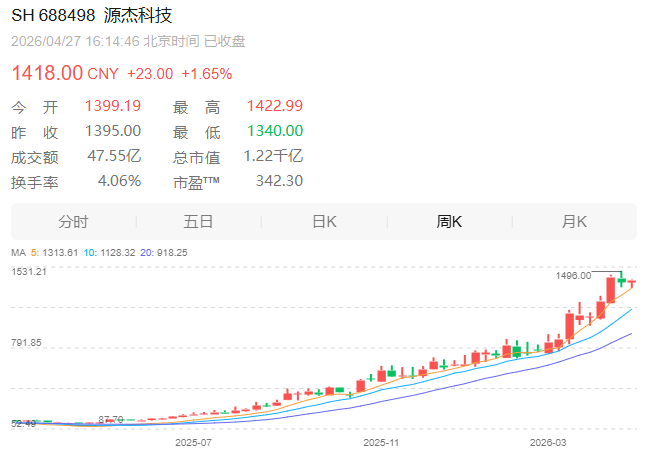This screenshot has height=451, width=649.
Task: Click the y-axis label 791.85
Action: (26, 343)
